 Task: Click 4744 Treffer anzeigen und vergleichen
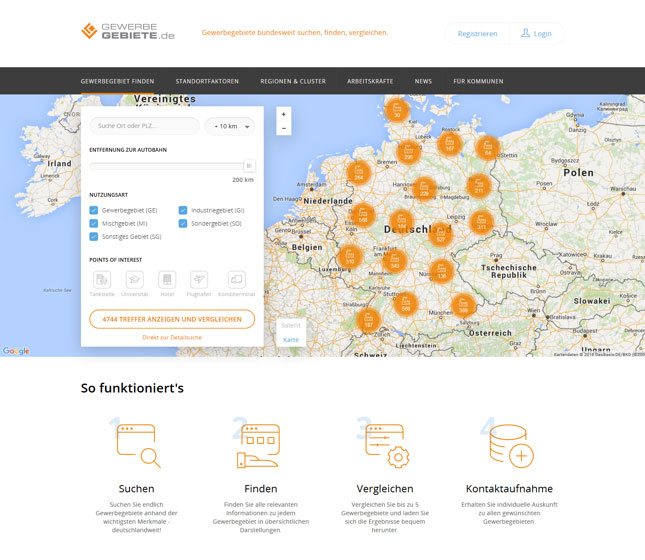pyautogui.click(x=172, y=319)
